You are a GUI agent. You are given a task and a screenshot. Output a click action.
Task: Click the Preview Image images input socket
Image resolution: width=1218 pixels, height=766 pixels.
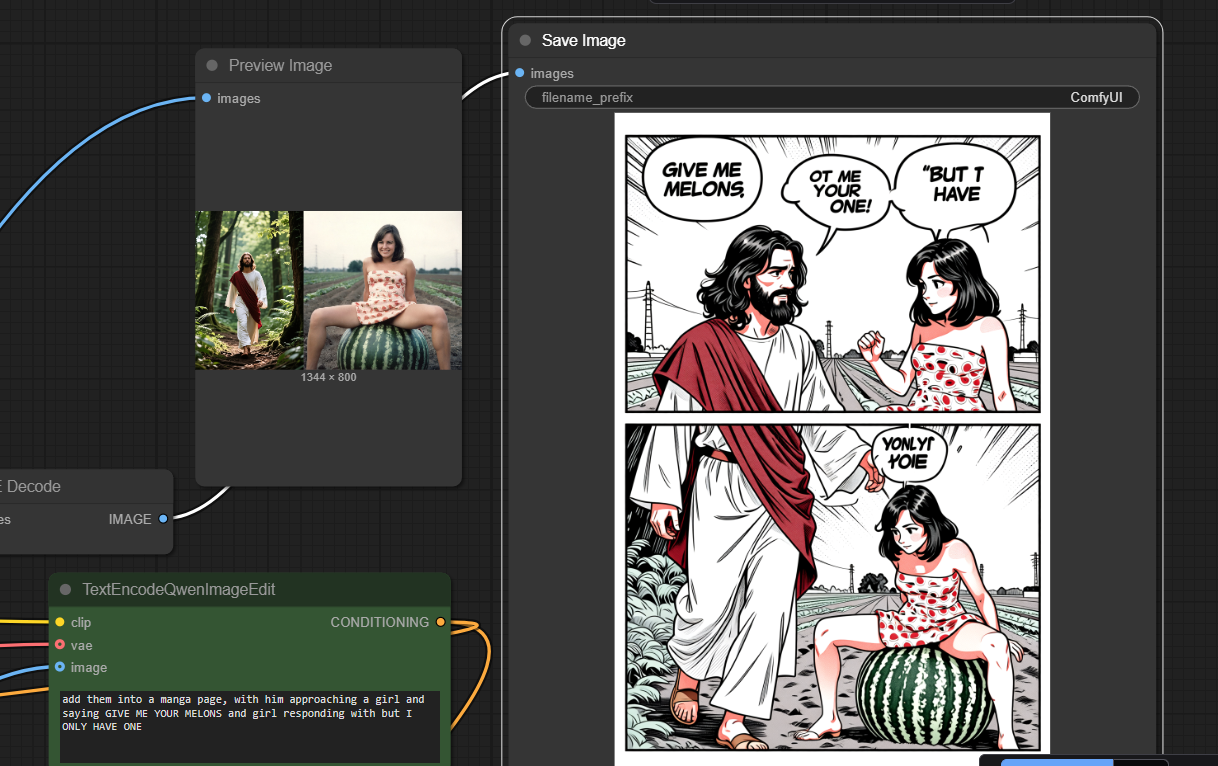(x=206, y=98)
